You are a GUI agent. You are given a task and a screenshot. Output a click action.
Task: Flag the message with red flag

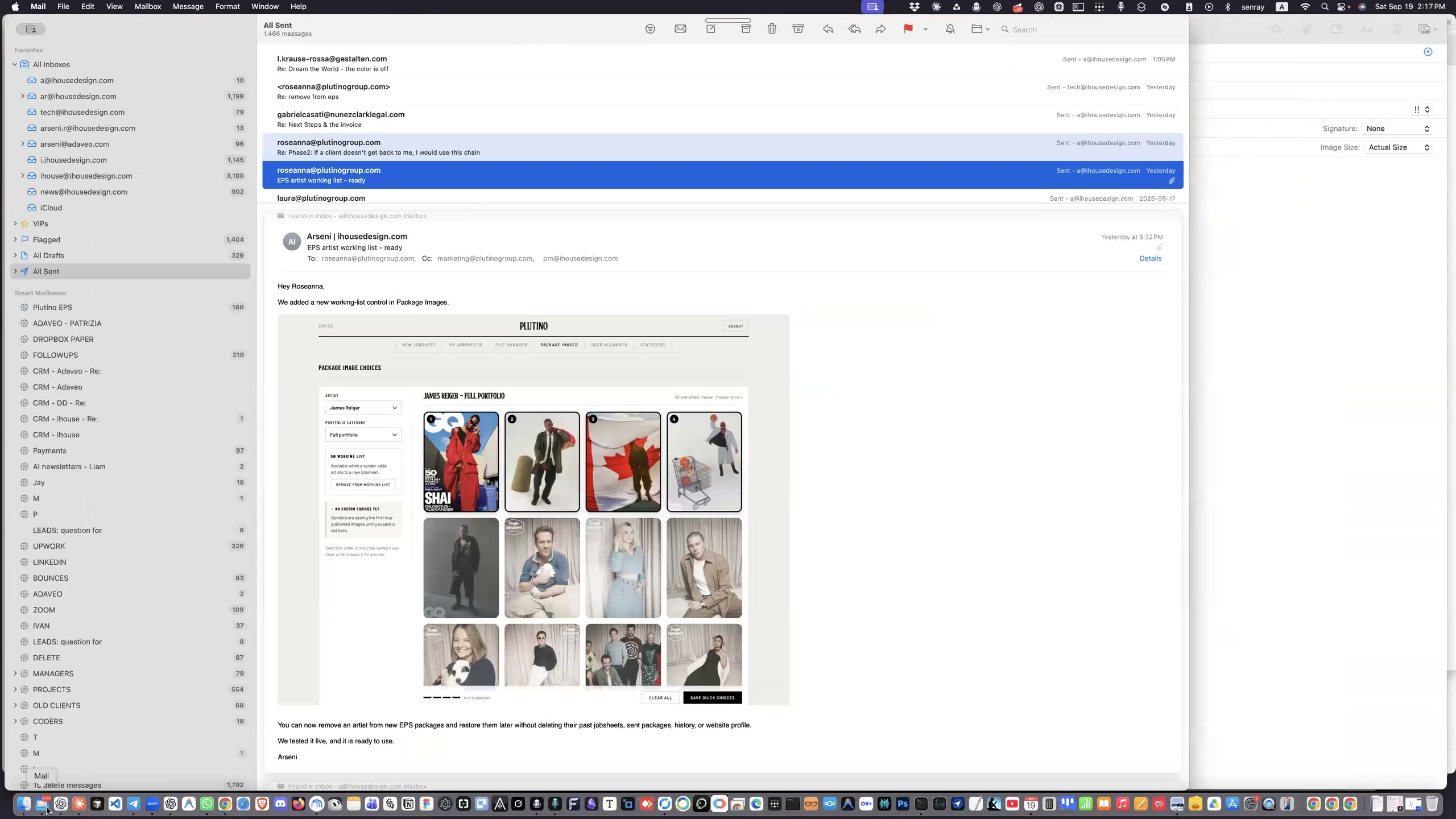[908, 29]
